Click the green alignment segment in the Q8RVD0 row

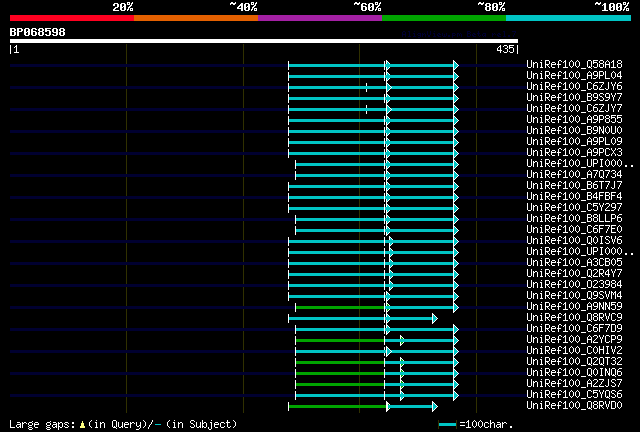coord(338,407)
